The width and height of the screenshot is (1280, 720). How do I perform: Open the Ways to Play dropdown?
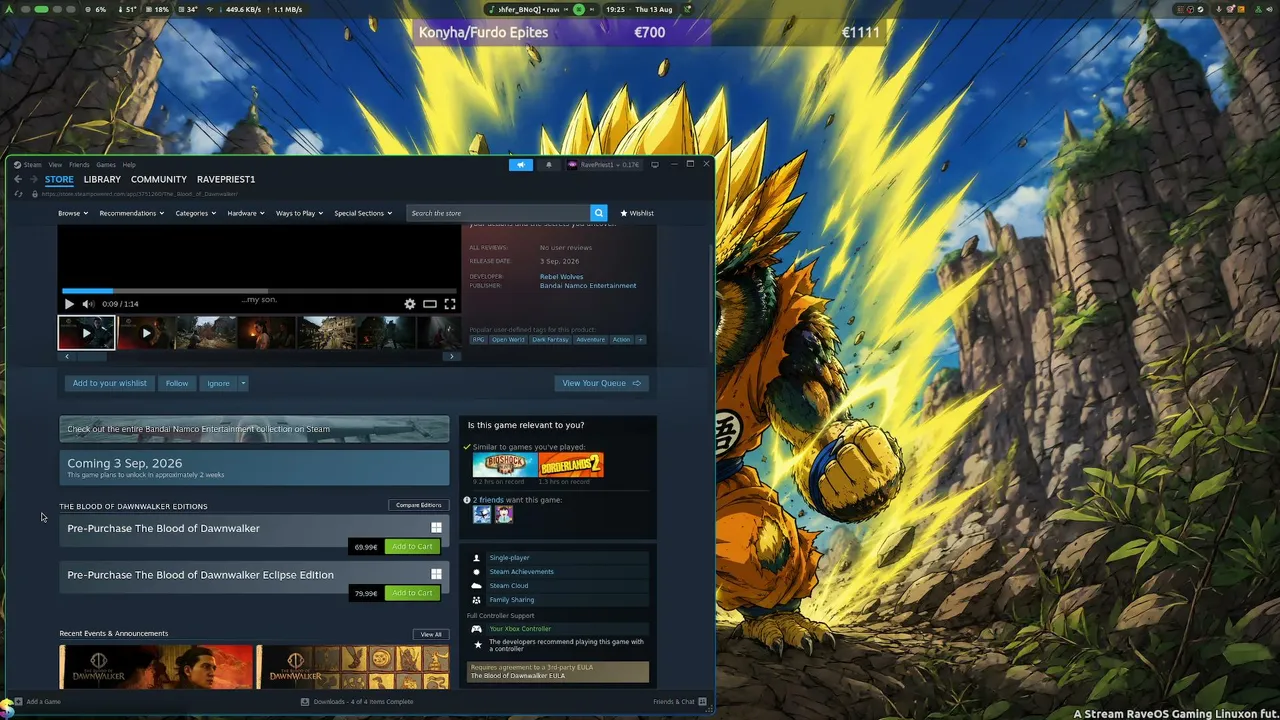coord(299,213)
